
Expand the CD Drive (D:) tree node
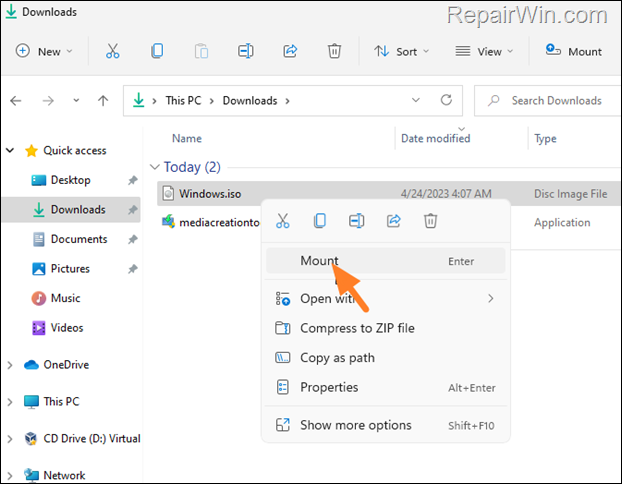pos(10,439)
